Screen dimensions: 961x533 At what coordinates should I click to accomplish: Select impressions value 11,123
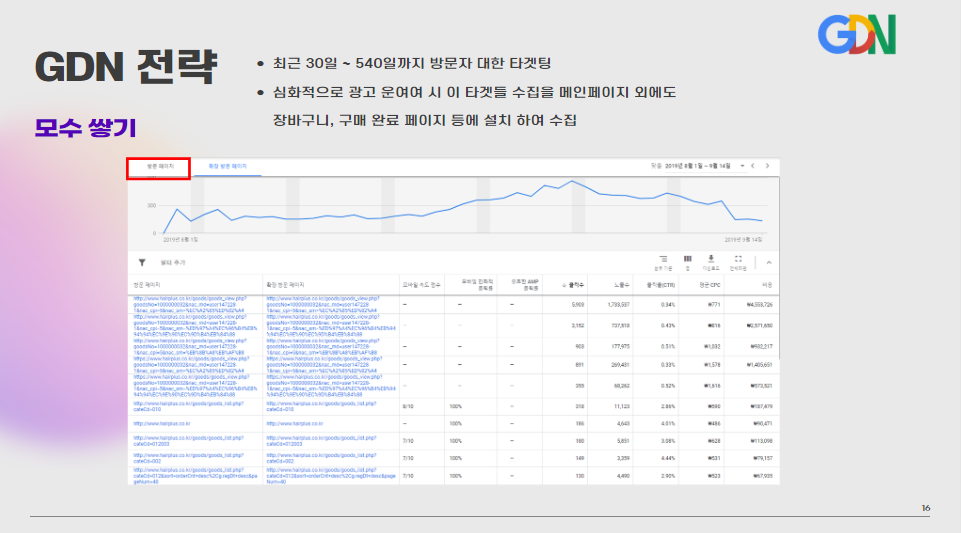(621, 407)
